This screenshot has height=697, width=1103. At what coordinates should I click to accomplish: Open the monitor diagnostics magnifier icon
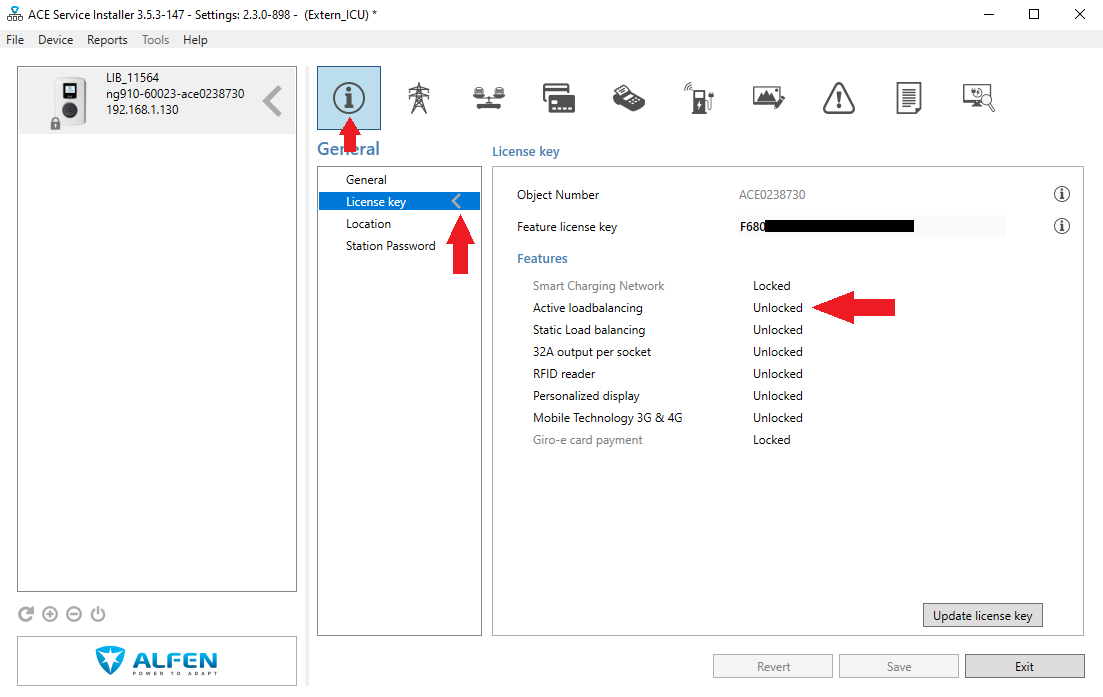[978, 98]
